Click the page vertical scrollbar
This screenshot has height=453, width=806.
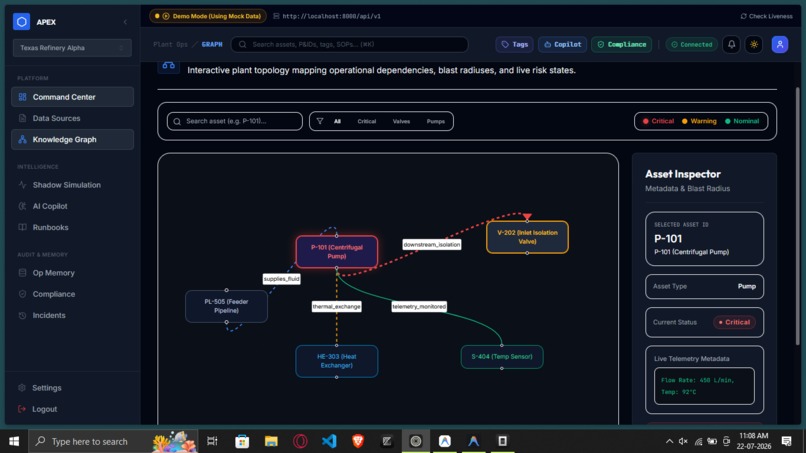pyautogui.click(x=798, y=216)
